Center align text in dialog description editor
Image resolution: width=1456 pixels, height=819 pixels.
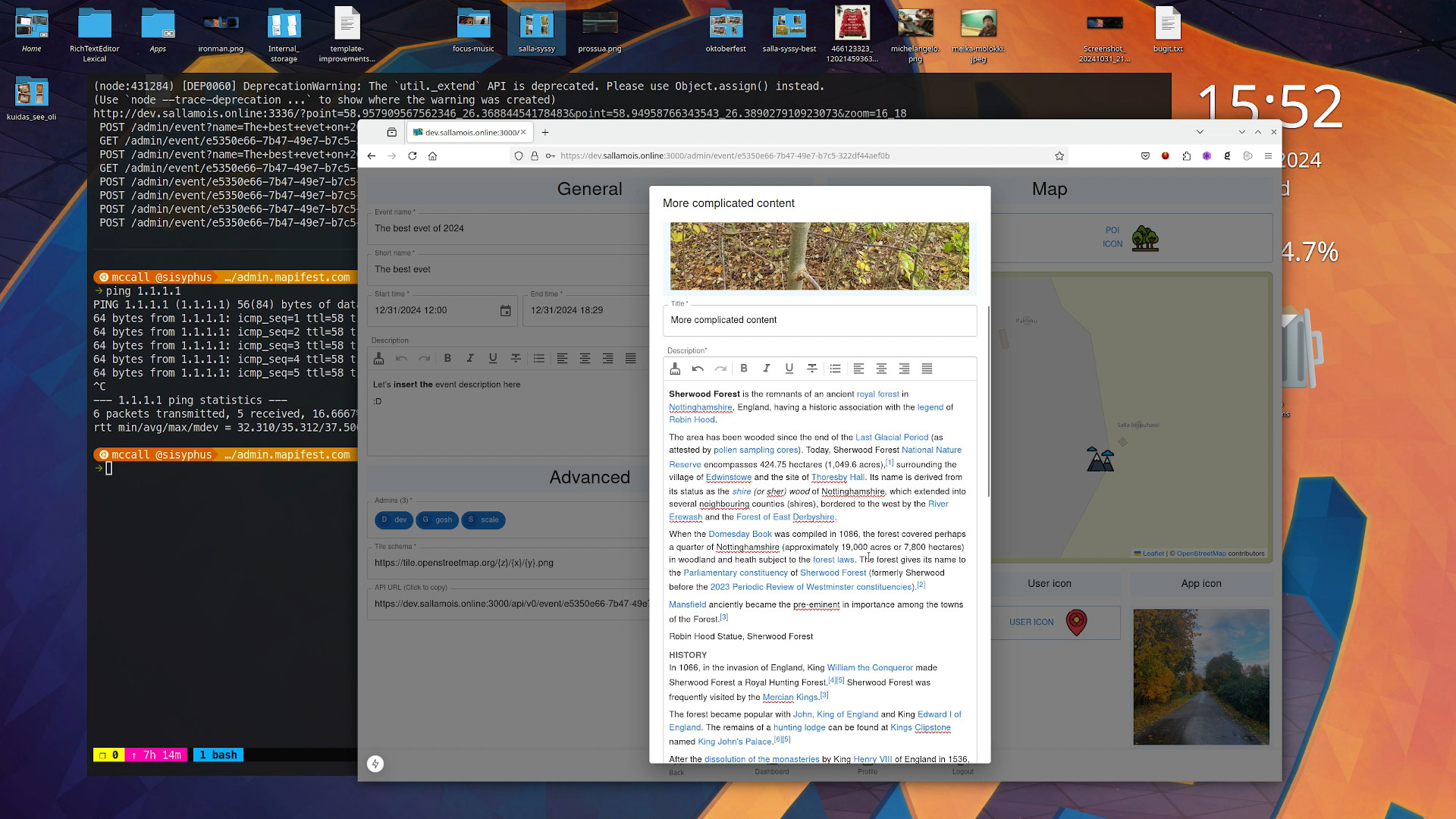pos(881,369)
